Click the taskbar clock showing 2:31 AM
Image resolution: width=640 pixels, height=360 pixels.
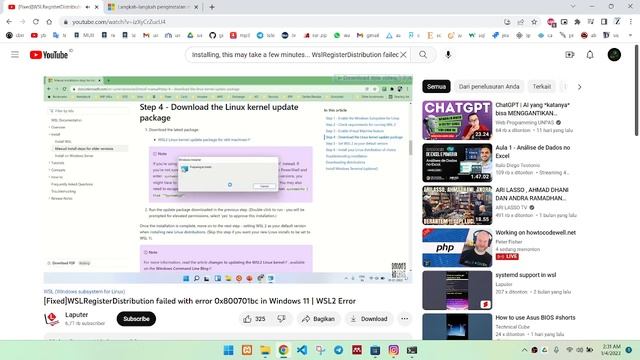[x=611, y=350]
